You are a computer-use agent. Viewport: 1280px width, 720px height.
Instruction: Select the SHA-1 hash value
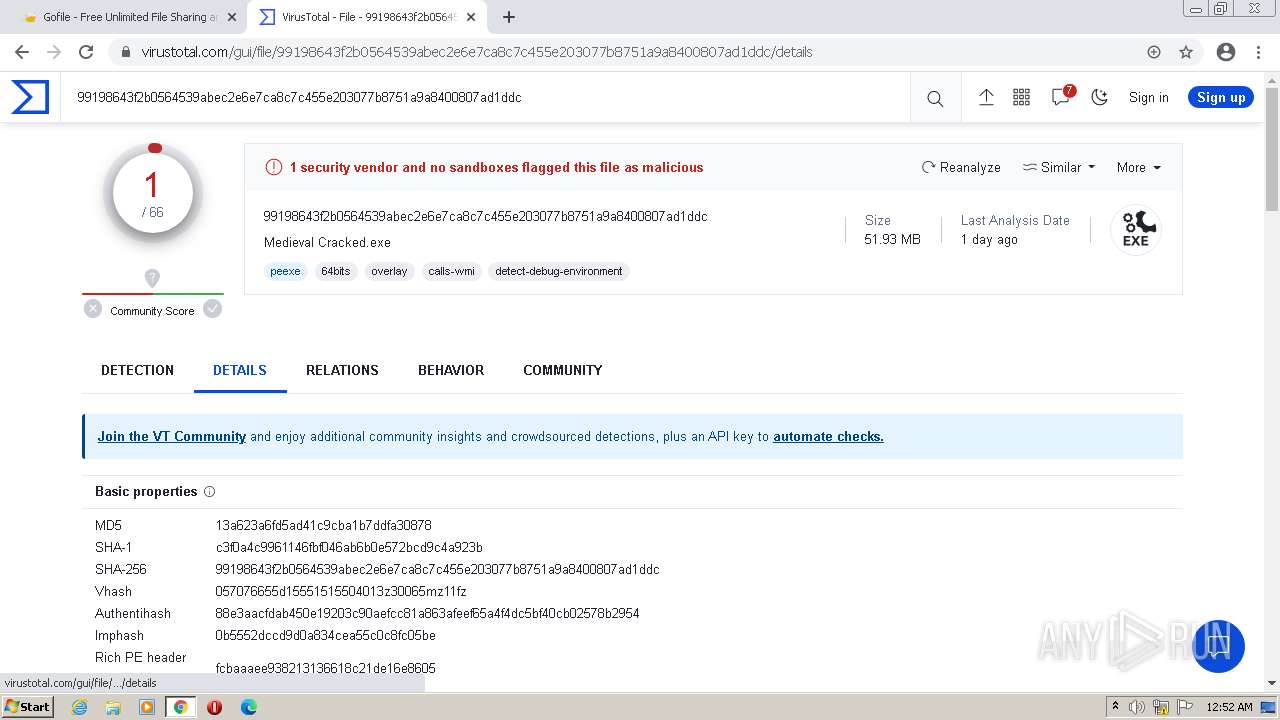[349, 547]
